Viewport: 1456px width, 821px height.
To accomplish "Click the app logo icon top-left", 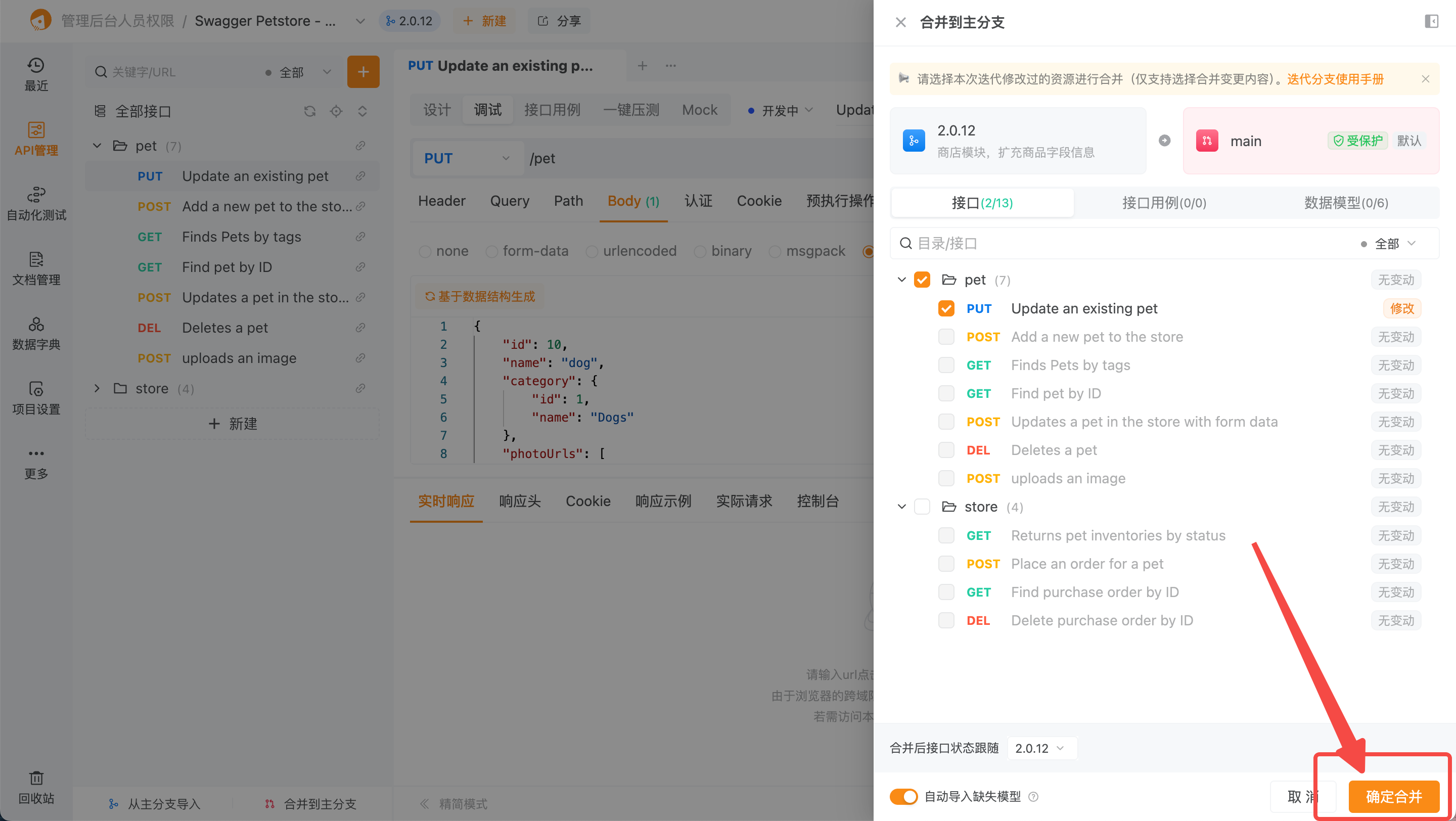I will 40,20.
